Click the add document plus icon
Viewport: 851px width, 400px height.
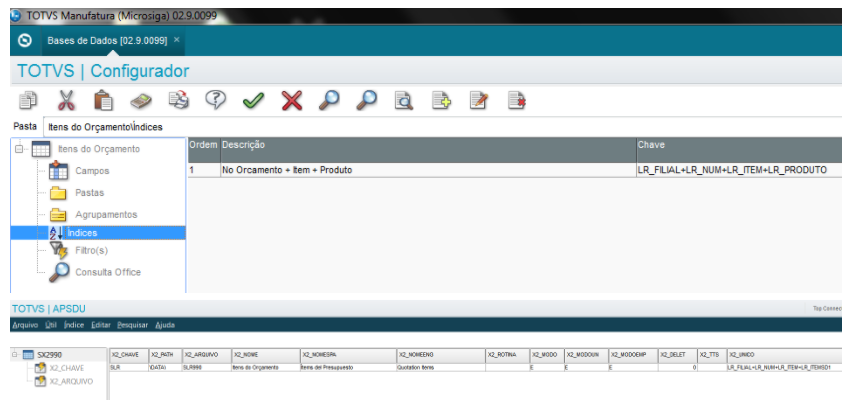pos(441,101)
